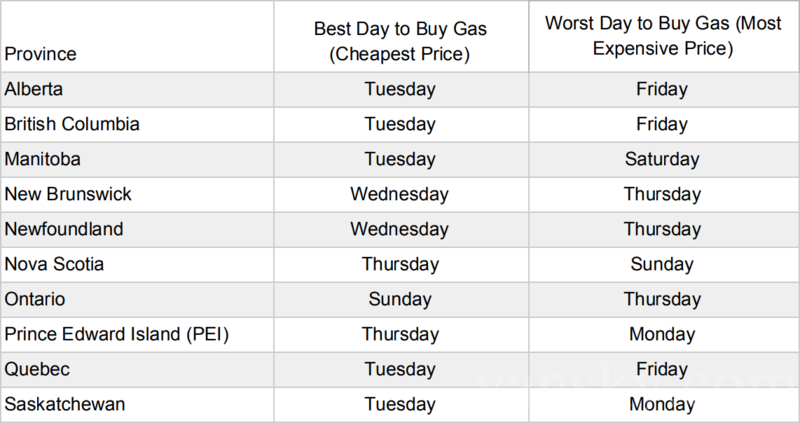Image resolution: width=800 pixels, height=423 pixels.
Task: Click Saskatchewan's best day cell, Tuesday
Action: 400,404
